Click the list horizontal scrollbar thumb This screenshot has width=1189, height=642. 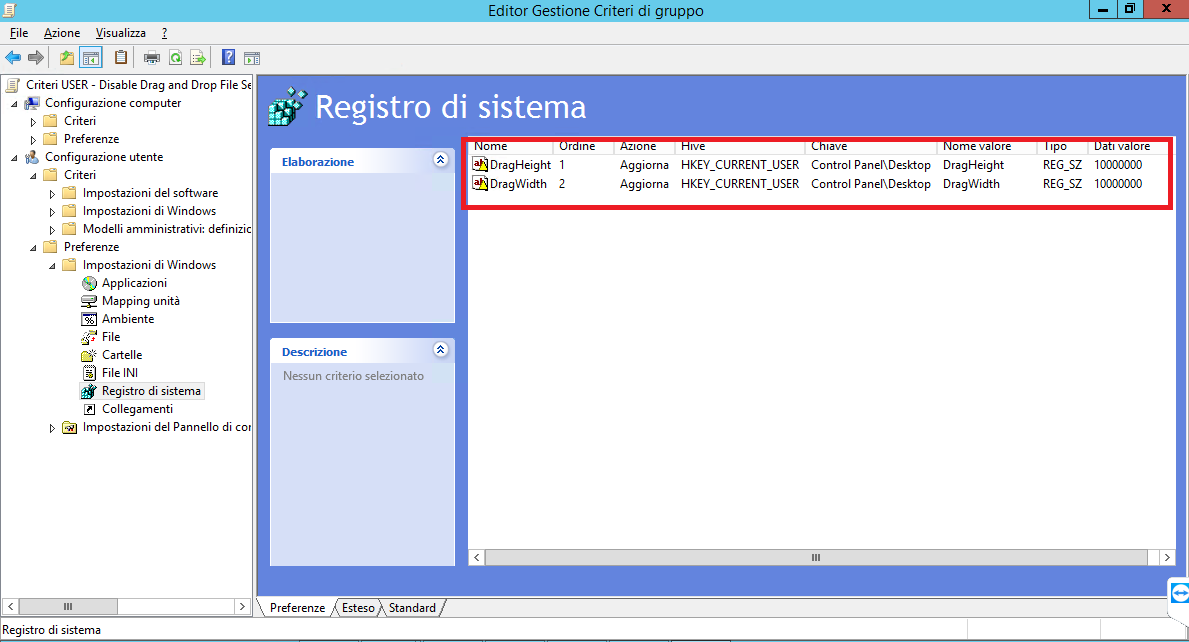[816, 557]
